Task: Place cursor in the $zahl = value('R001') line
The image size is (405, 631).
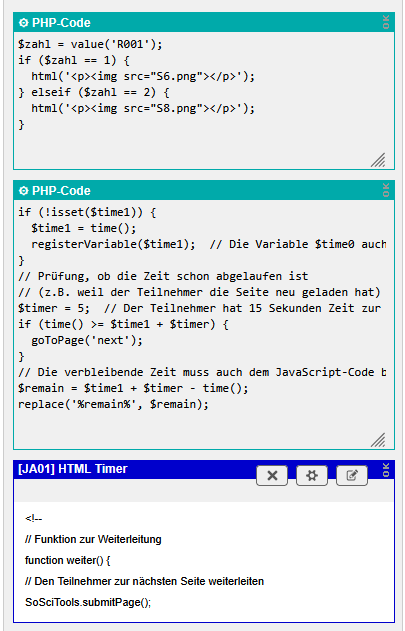Action: 90,44
